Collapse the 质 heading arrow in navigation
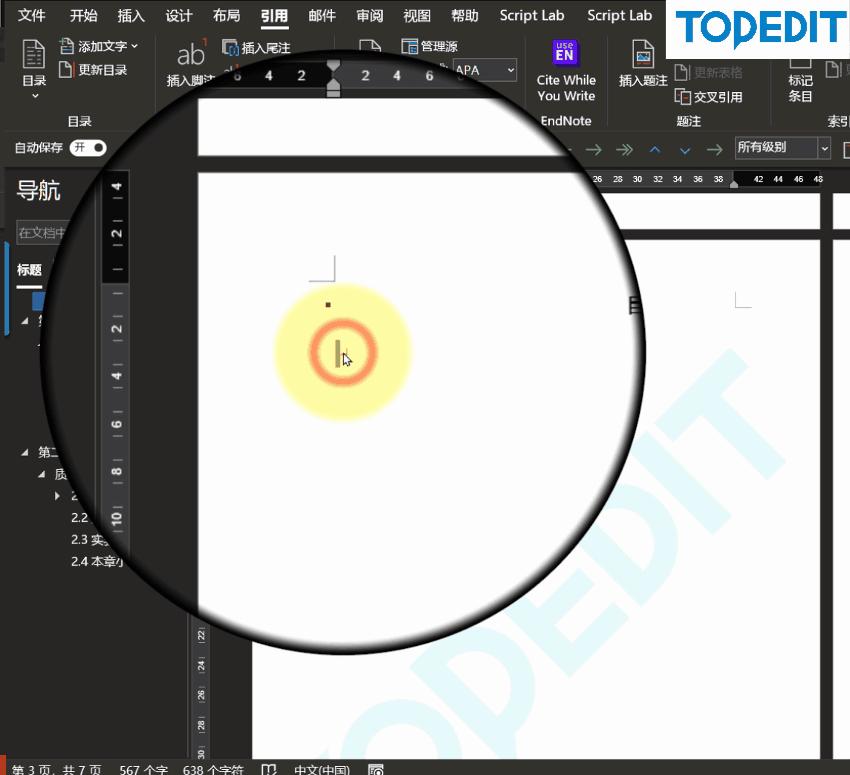 point(41,474)
